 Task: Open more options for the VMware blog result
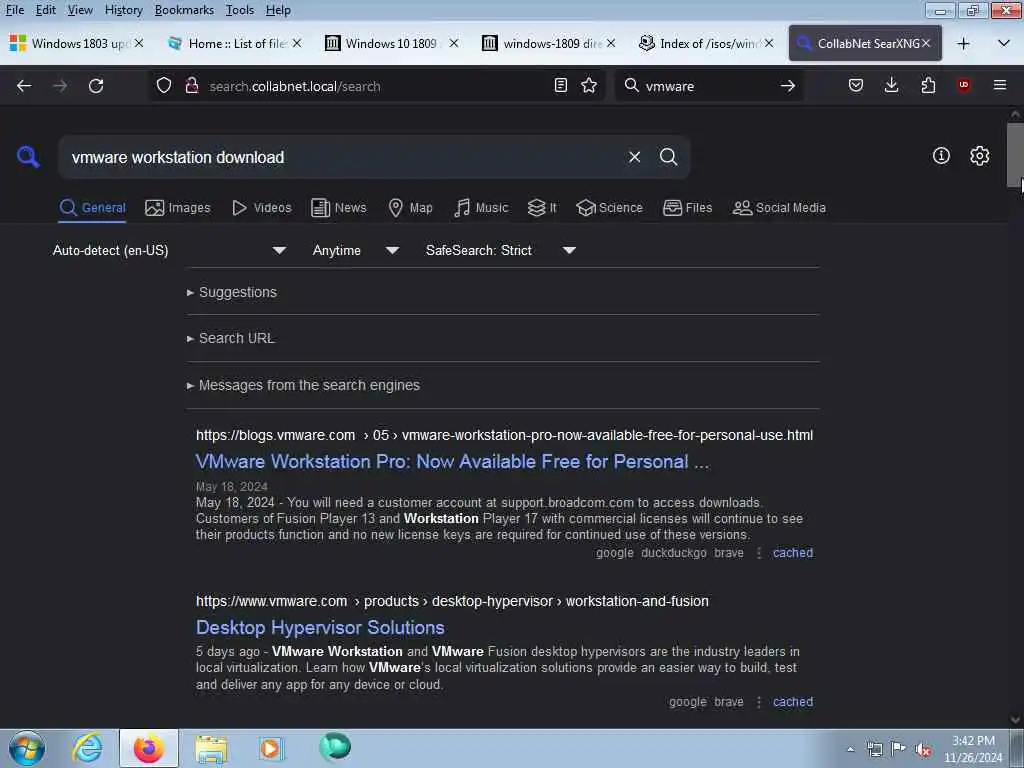coord(759,552)
